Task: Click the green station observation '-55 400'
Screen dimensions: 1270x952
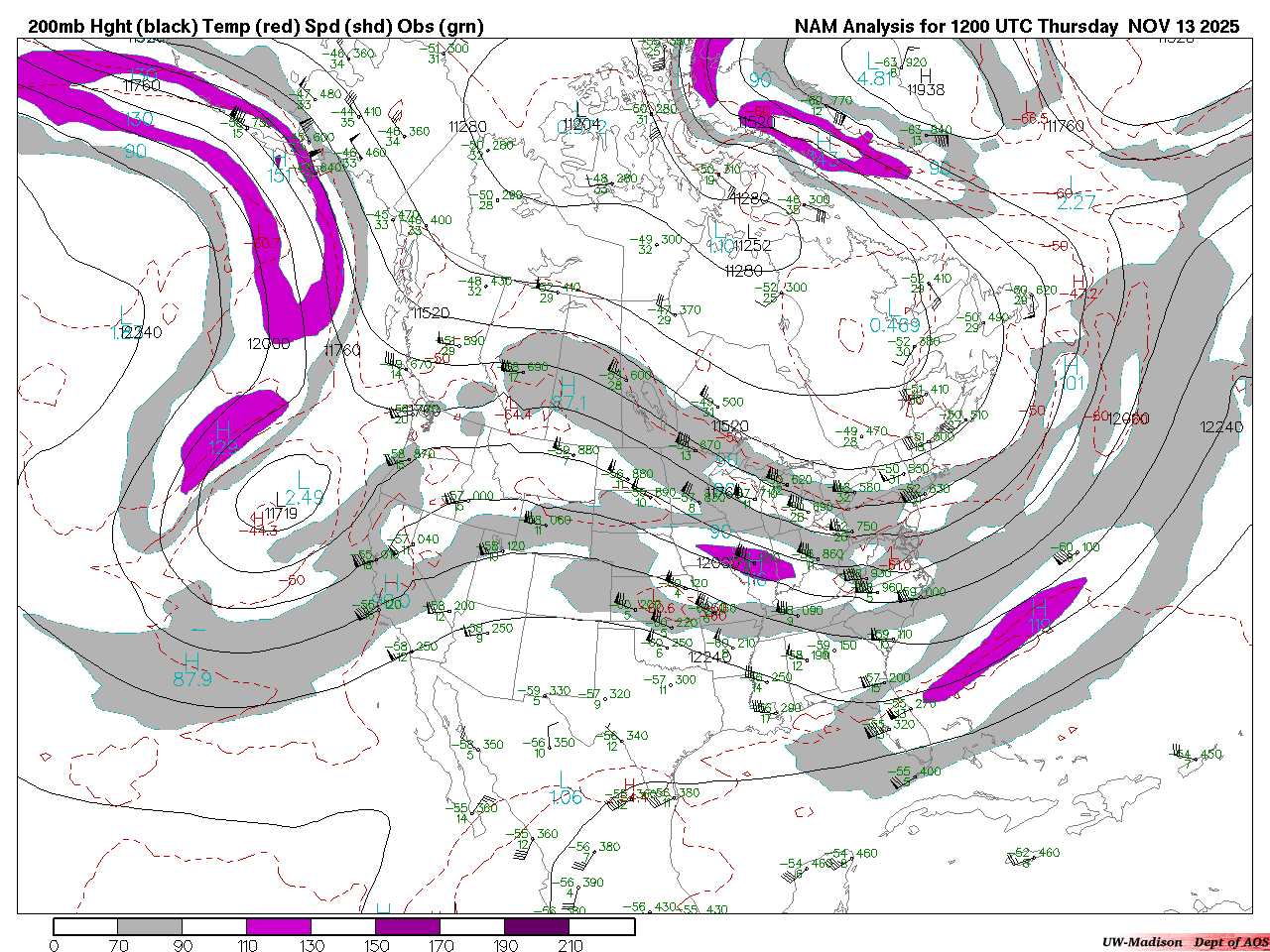Action: (x=913, y=772)
